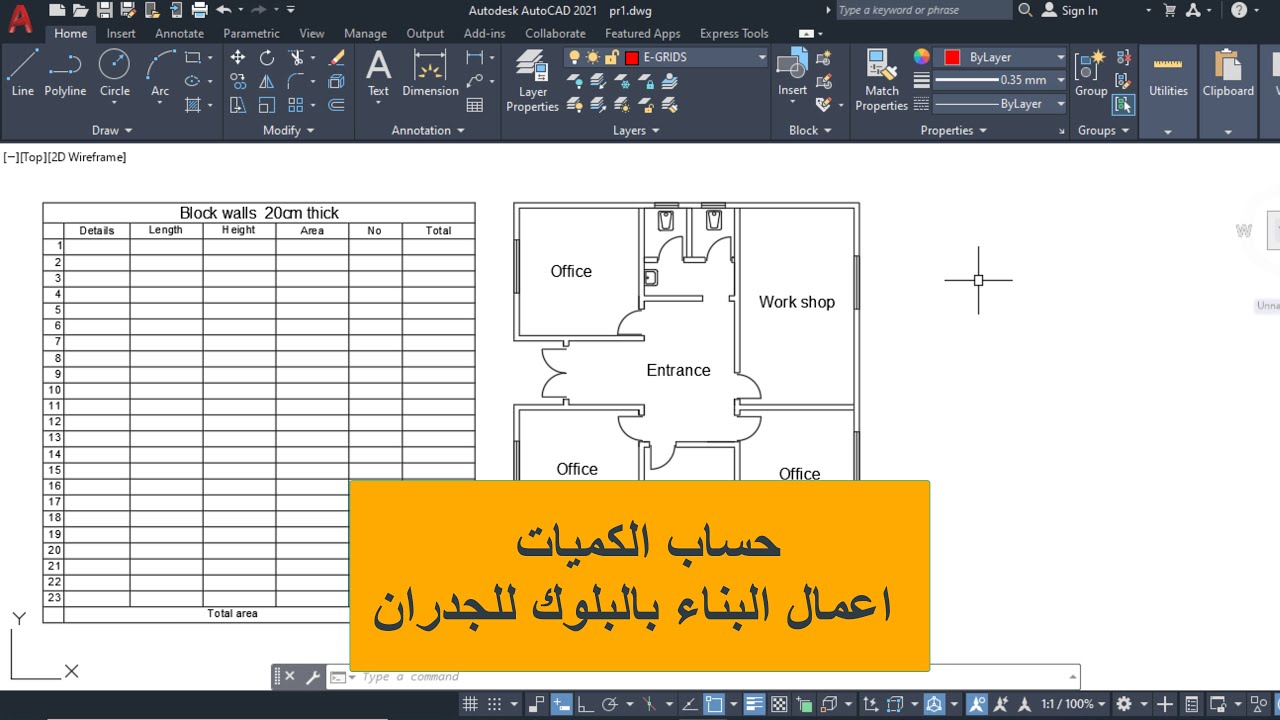Click the [Top] view control label
This screenshot has width=1280, height=720.
pos(33,157)
